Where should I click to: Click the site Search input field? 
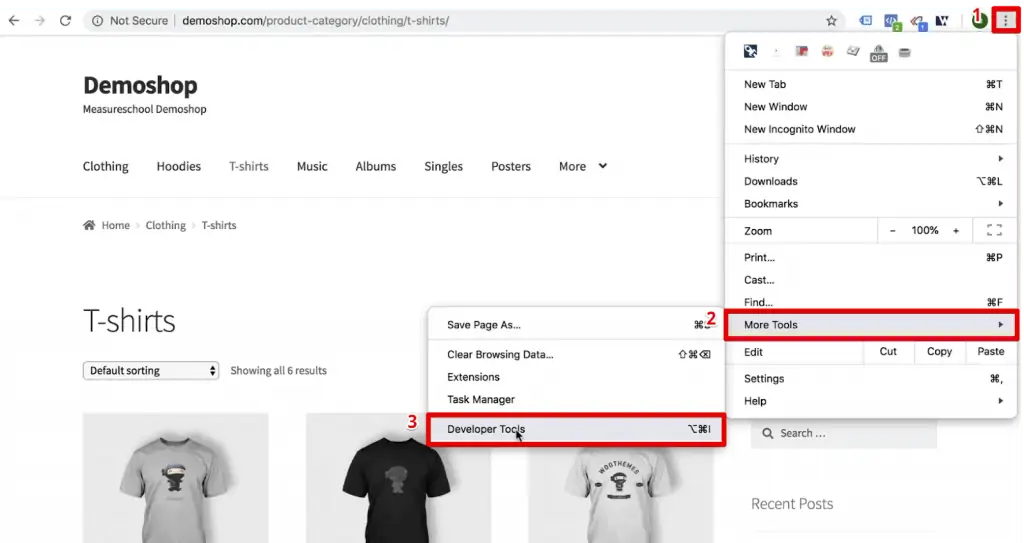point(844,433)
